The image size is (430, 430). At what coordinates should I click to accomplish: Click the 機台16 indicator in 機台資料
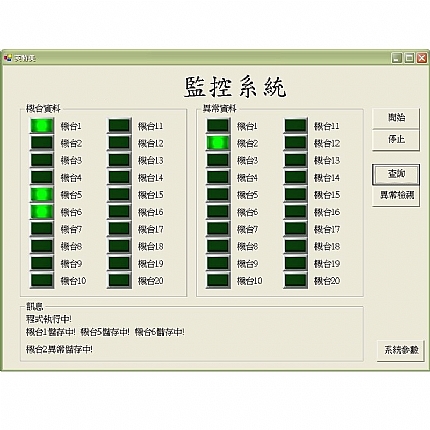click(119, 212)
